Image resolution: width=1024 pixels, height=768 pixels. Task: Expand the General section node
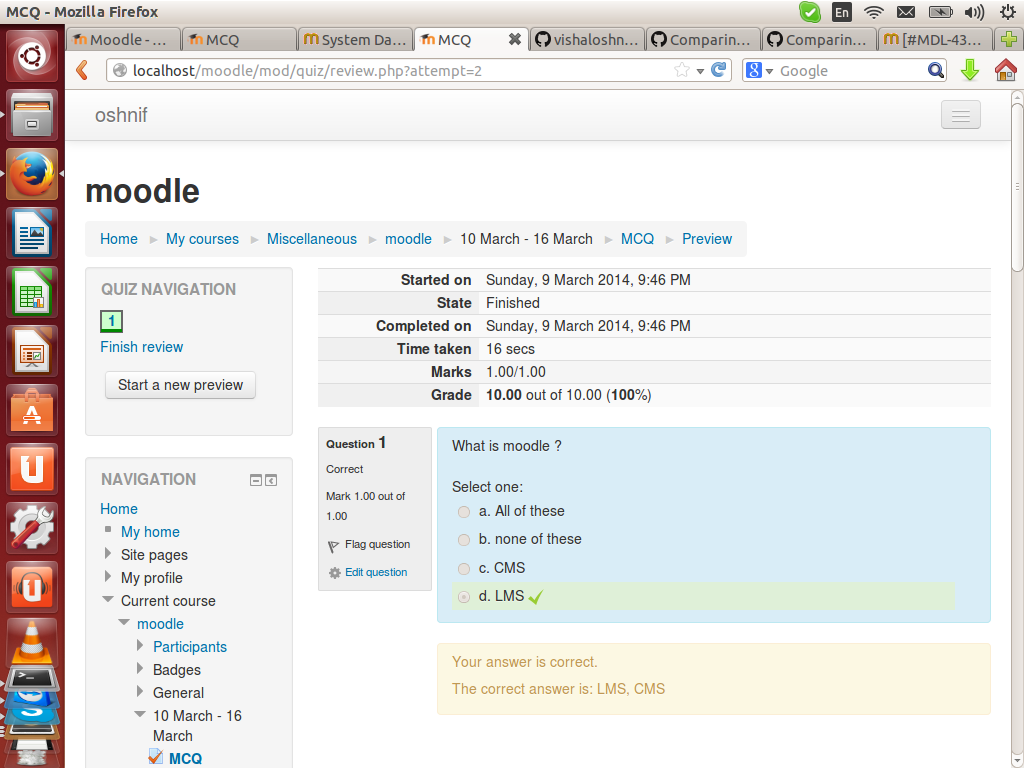pyautogui.click(x=140, y=692)
